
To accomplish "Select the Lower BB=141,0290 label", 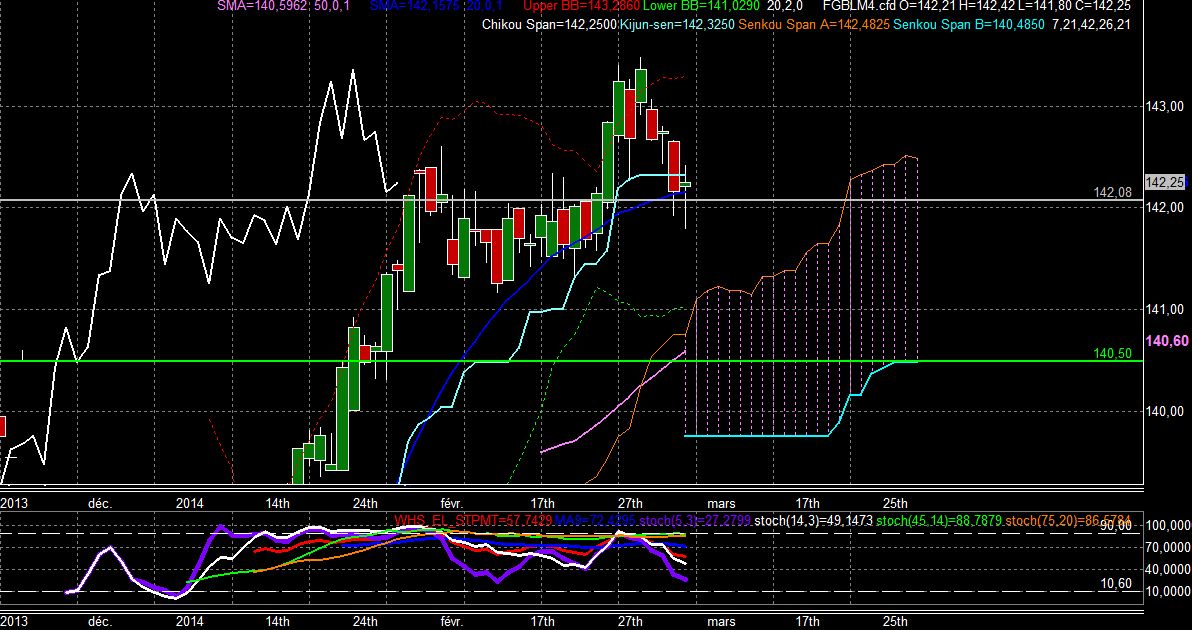I will click(x=700, y=6).
